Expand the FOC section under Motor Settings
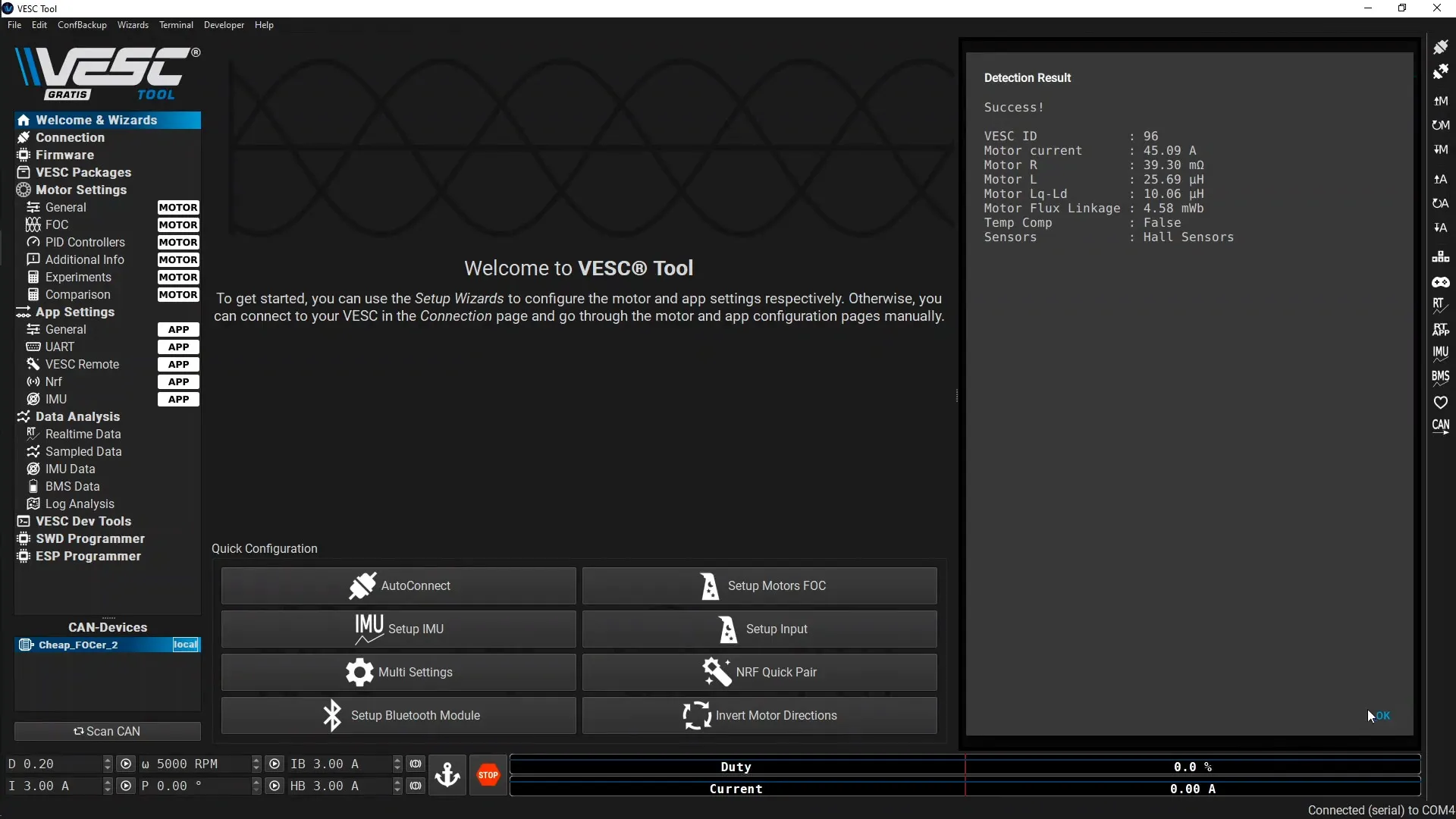This screenshot has width=1456, height=819. pos(55,224)
